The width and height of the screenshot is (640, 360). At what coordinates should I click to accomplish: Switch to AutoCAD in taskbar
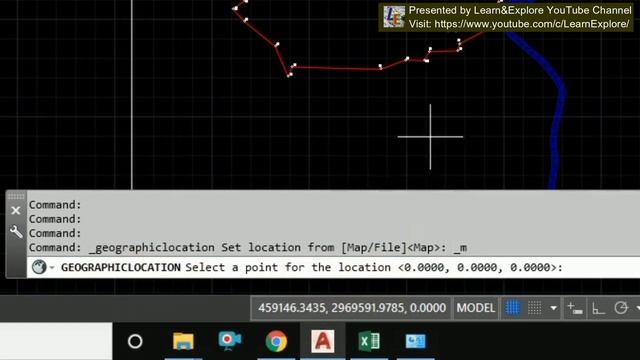[323, 341]
